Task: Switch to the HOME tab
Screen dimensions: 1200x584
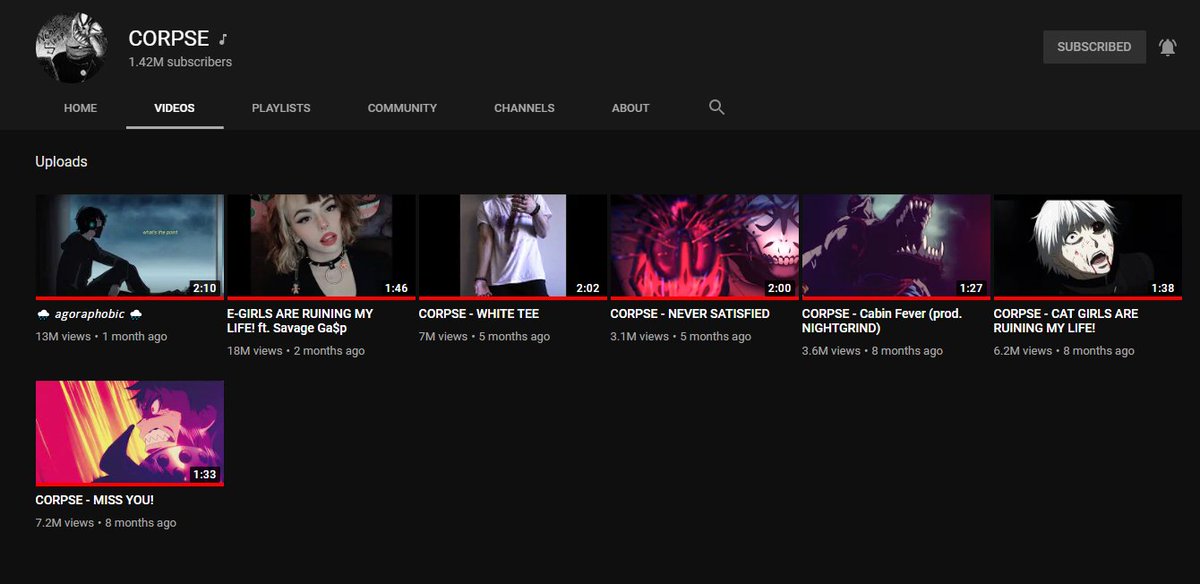Action: pos(80,108)
